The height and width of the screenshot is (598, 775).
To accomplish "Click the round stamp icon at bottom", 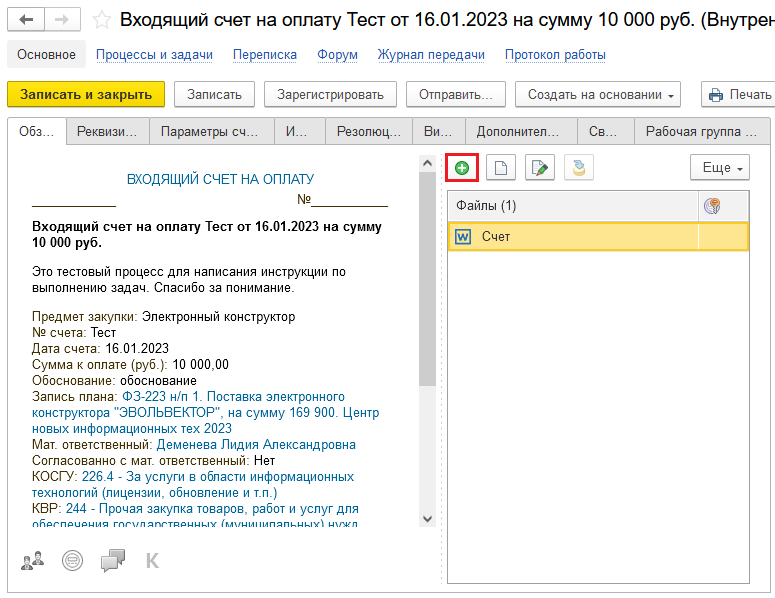I will pos(73,560).
